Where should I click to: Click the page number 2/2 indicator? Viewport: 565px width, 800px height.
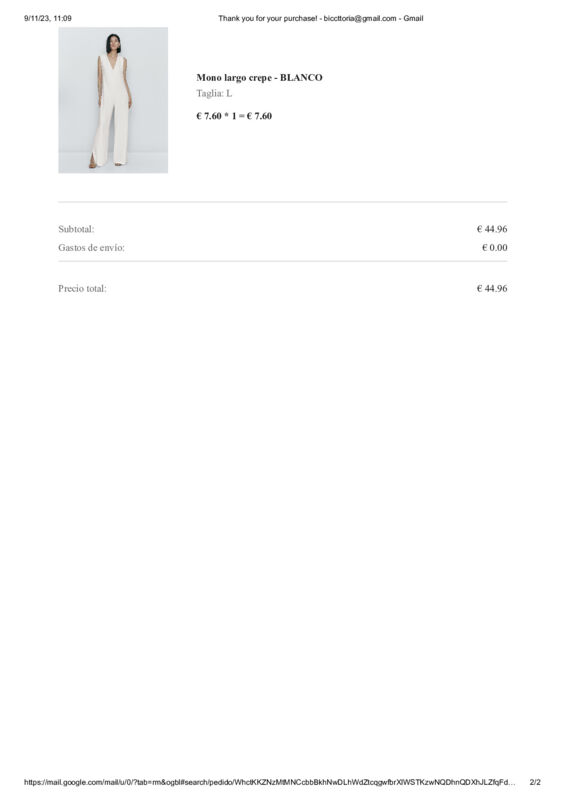pos(535,782)
